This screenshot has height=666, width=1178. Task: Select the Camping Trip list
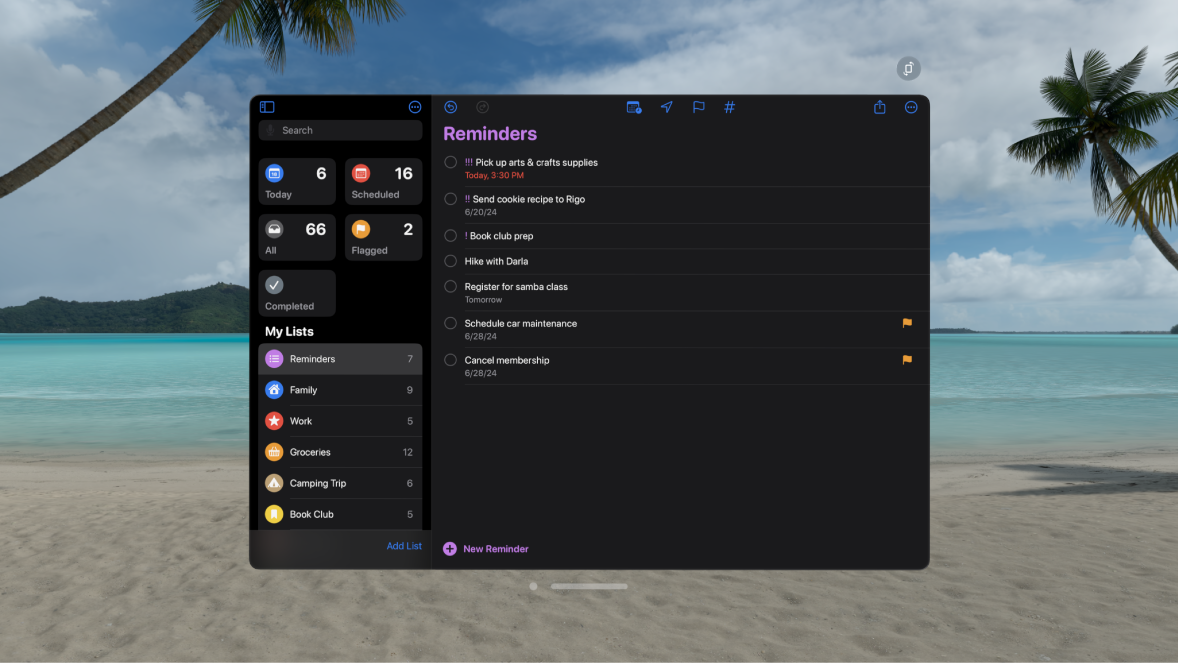(x=340, y=483)
